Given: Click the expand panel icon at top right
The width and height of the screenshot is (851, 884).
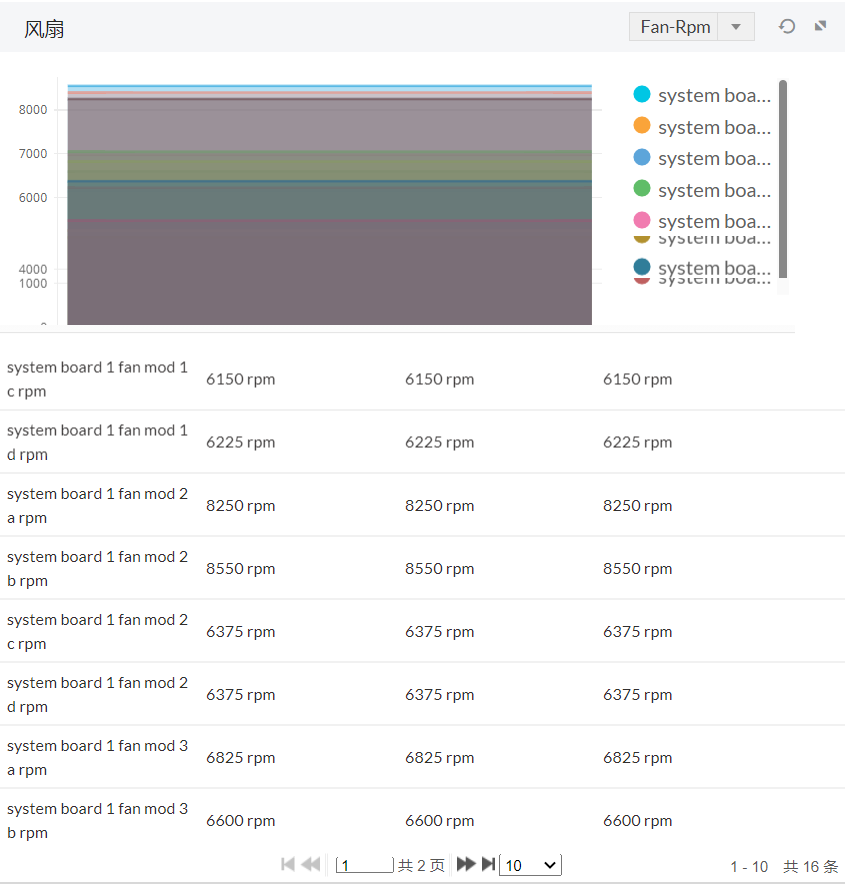Looking at the screenshot, I should [820, 26].
